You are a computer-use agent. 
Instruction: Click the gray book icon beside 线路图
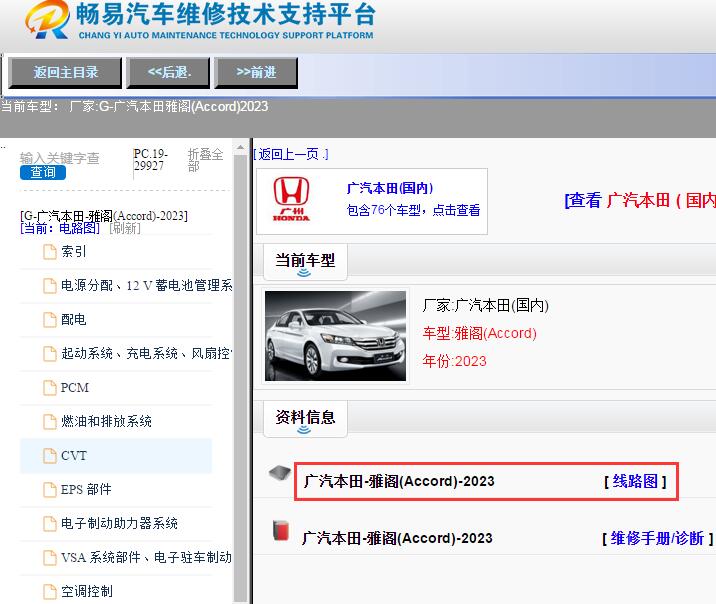280,474
